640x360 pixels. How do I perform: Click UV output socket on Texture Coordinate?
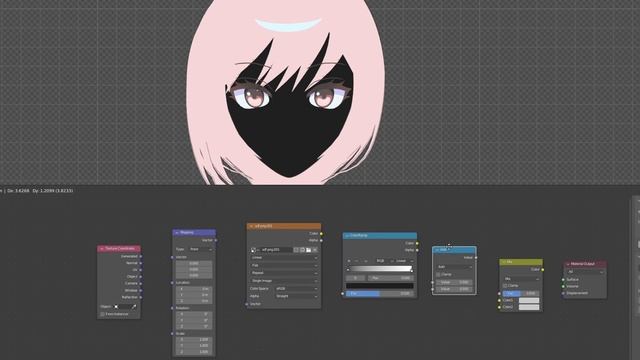[x=141, y=270]
